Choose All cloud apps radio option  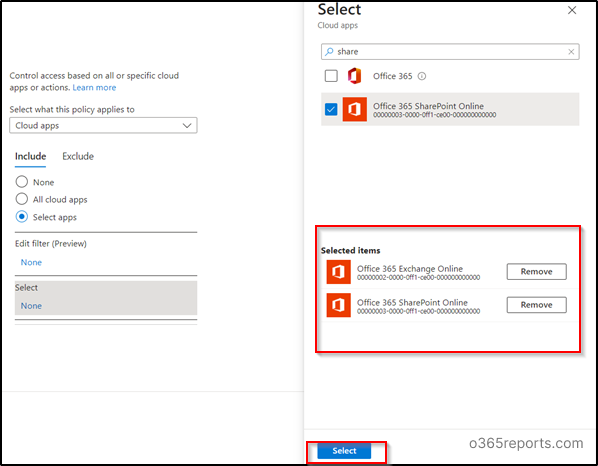click(22, 199)
